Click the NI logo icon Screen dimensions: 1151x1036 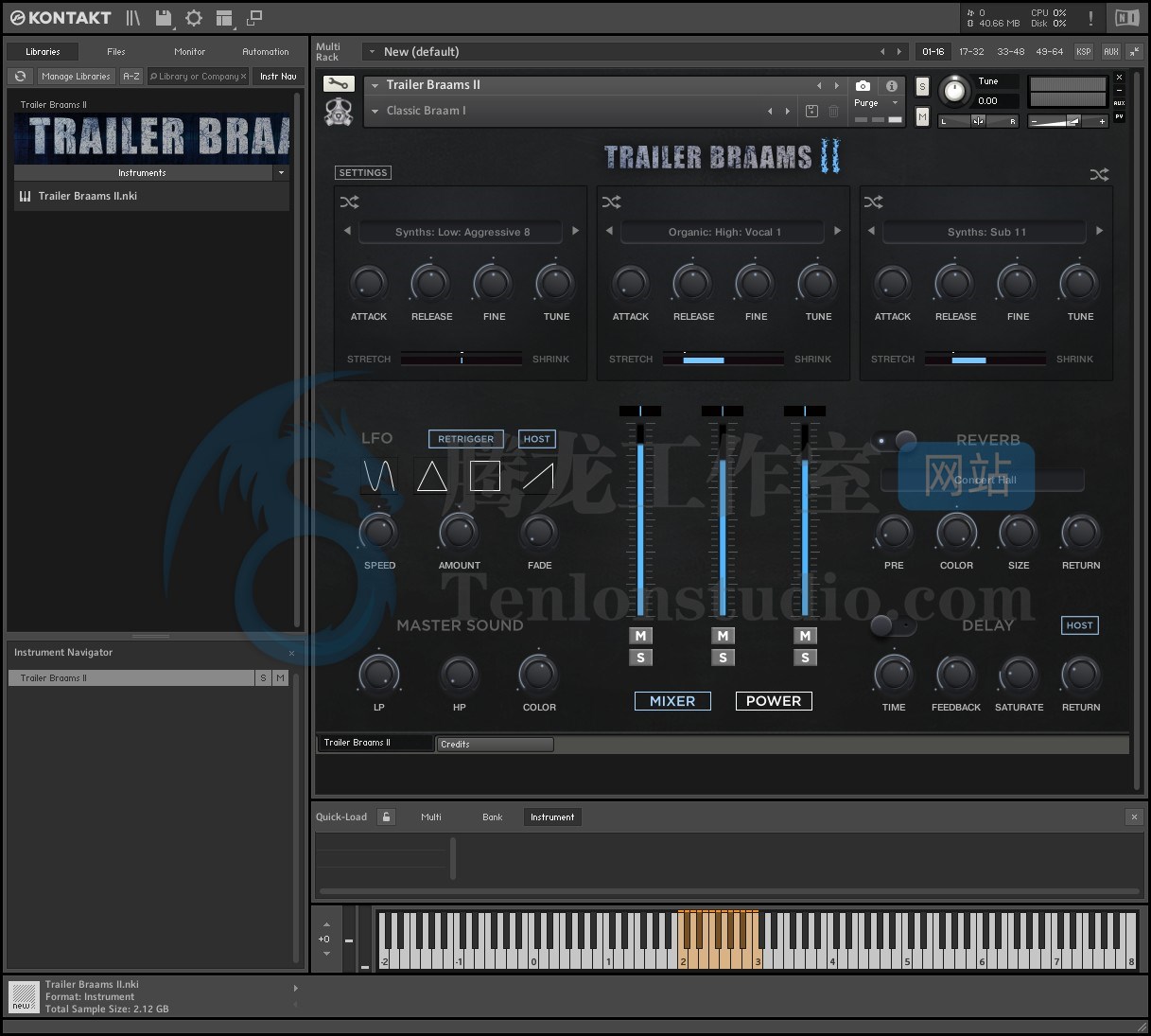point(1126,18)
